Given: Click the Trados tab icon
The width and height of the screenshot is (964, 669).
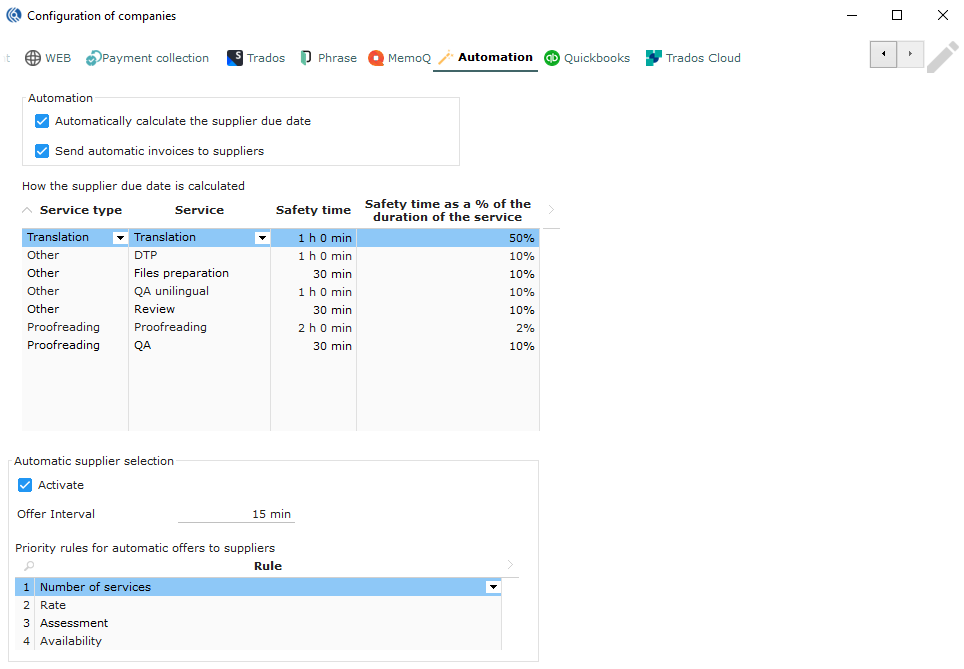Looking at the screenshot, I should click(235, 58).
